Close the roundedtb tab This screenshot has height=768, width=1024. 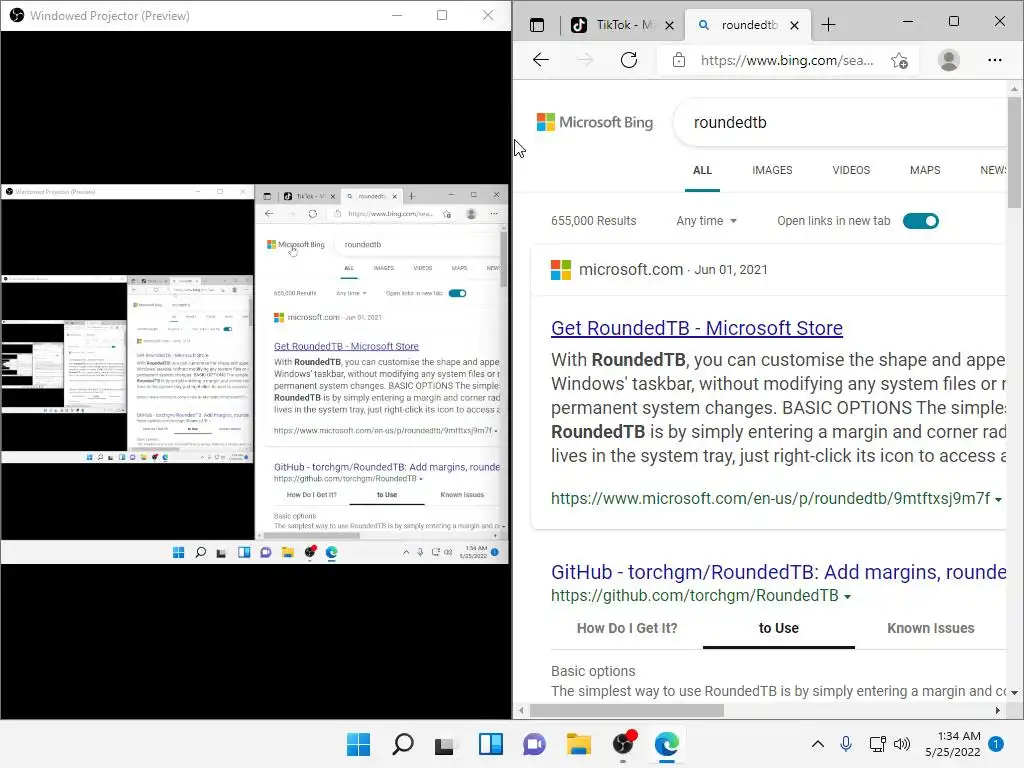(794, 25)
